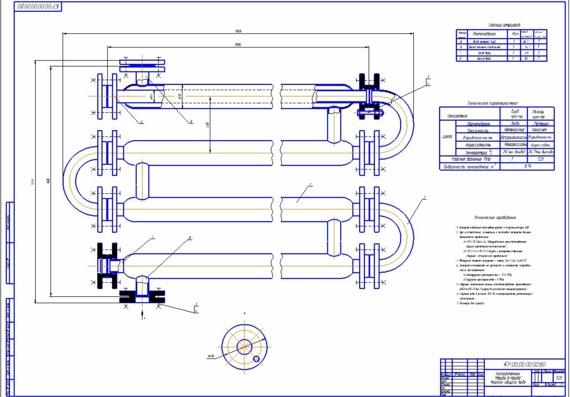Click the drawing number stamp at top left
This screenshot has height=397, width=570.
click(38, 7)
